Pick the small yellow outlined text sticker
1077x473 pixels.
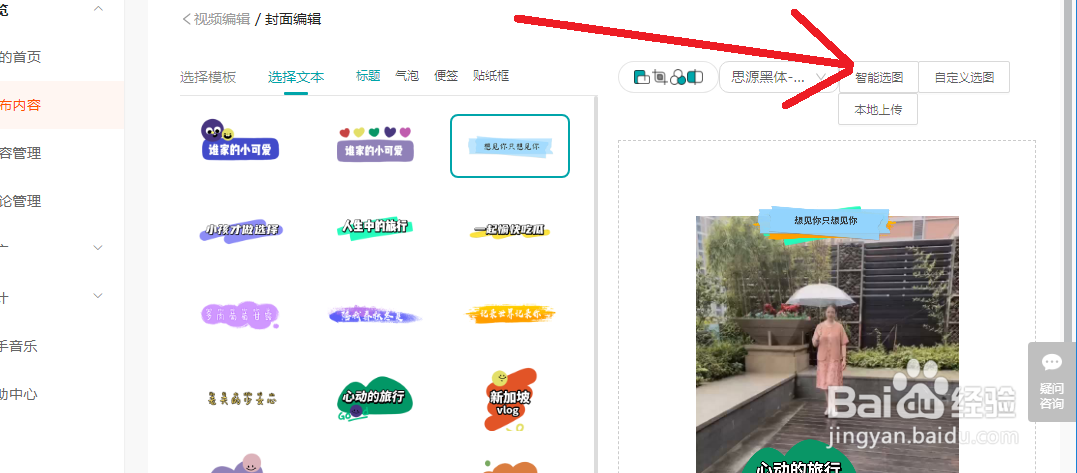[242, 397]
